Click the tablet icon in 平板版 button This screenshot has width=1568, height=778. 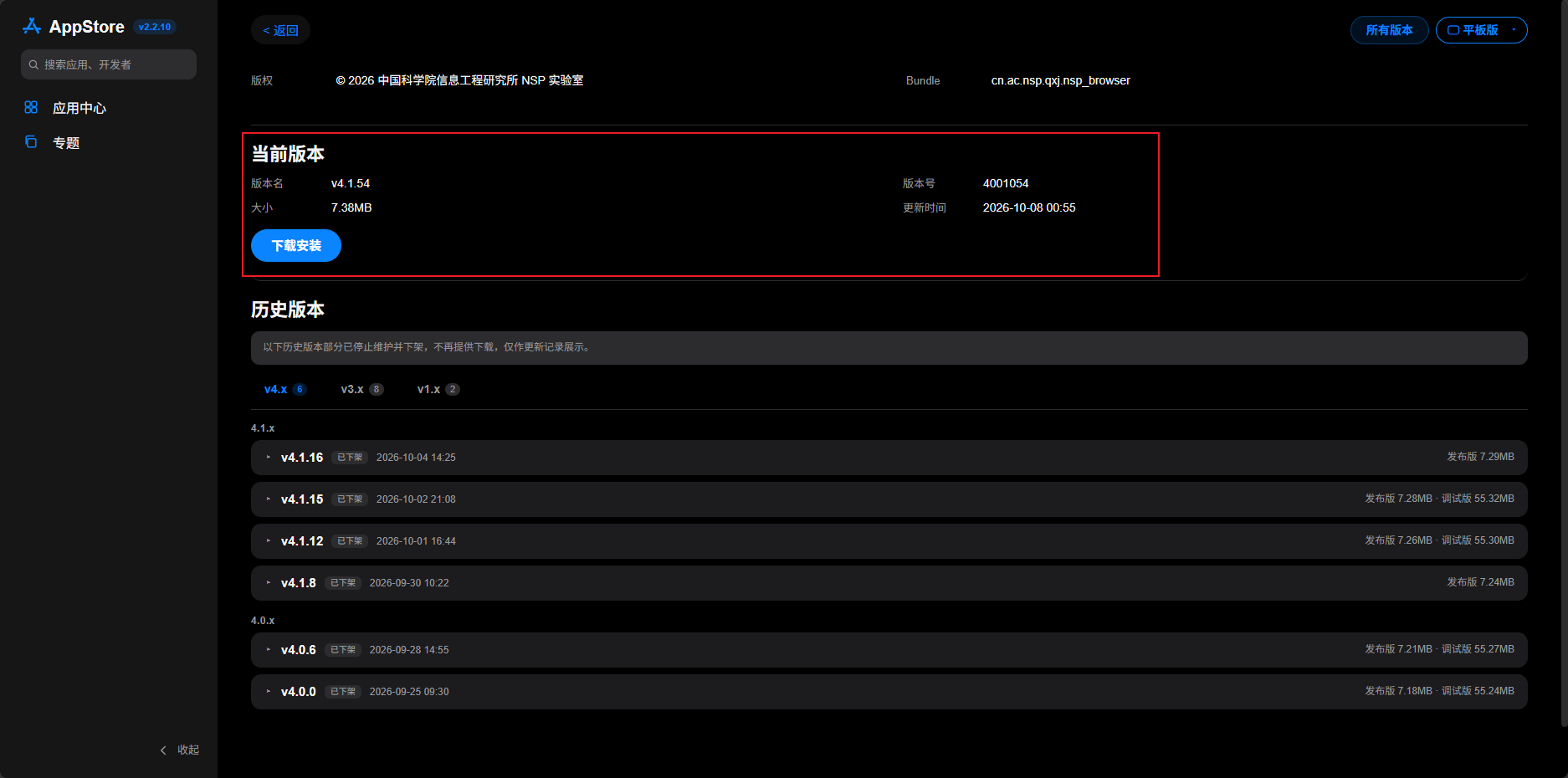pyautogui.click(x=1453, y=30)
